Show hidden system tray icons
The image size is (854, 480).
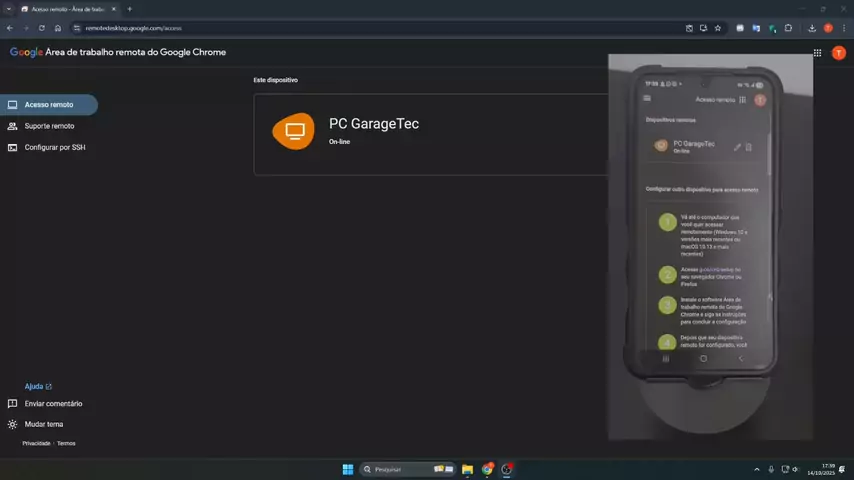(756, 469)
